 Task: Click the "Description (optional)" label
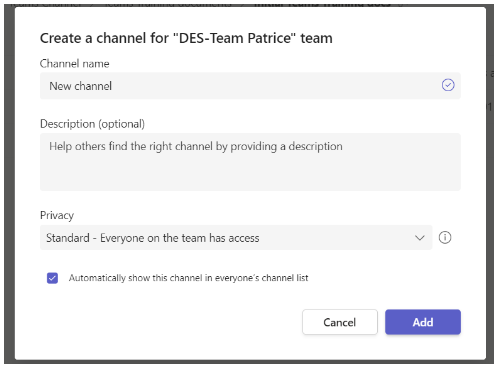(x=92, y=124)
